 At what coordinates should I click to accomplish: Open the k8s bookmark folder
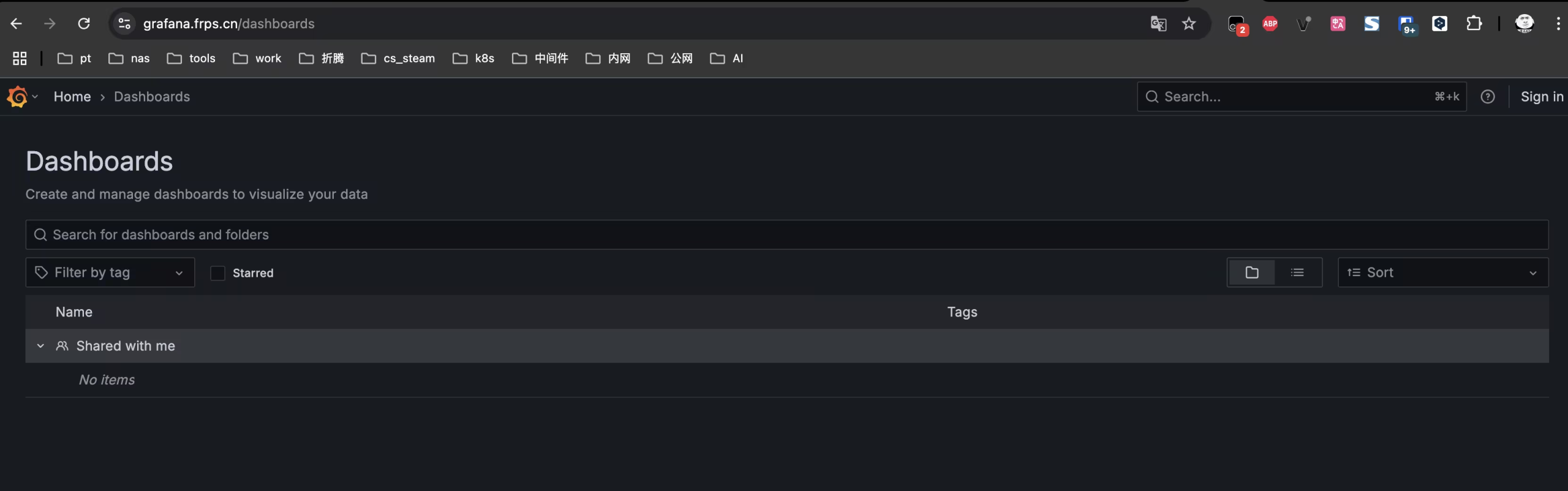tap(473, 58)
